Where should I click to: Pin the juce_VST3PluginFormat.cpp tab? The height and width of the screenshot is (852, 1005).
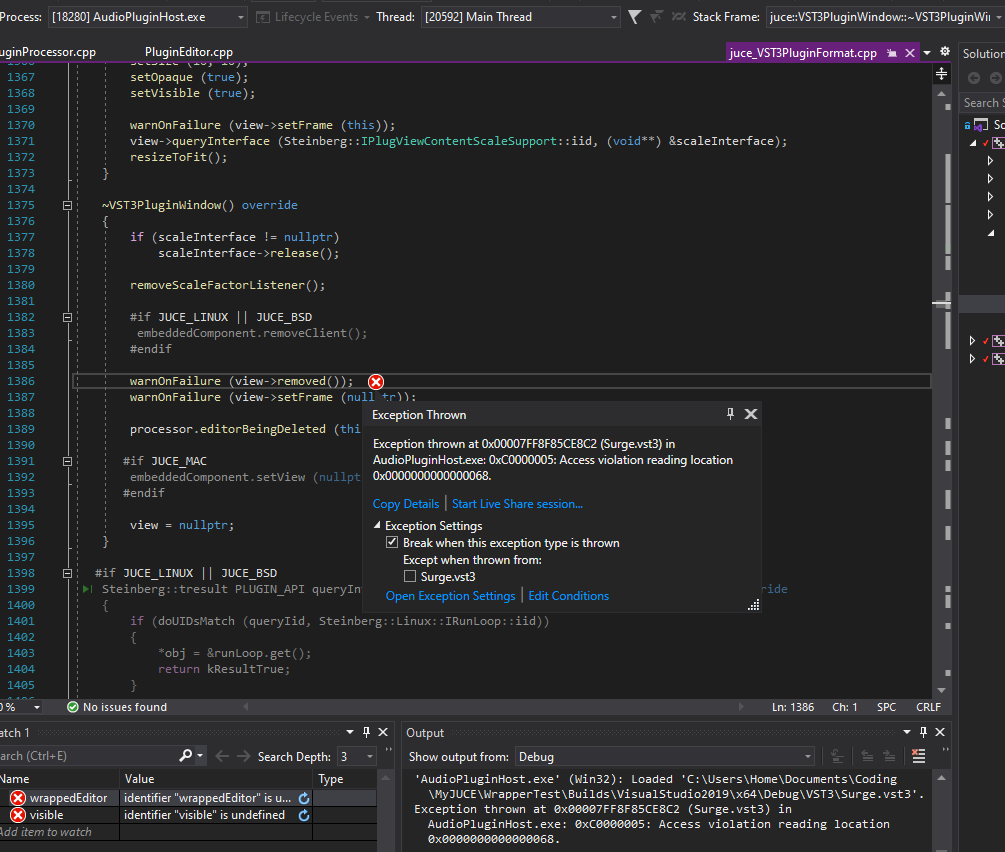(x=890, y=54)
